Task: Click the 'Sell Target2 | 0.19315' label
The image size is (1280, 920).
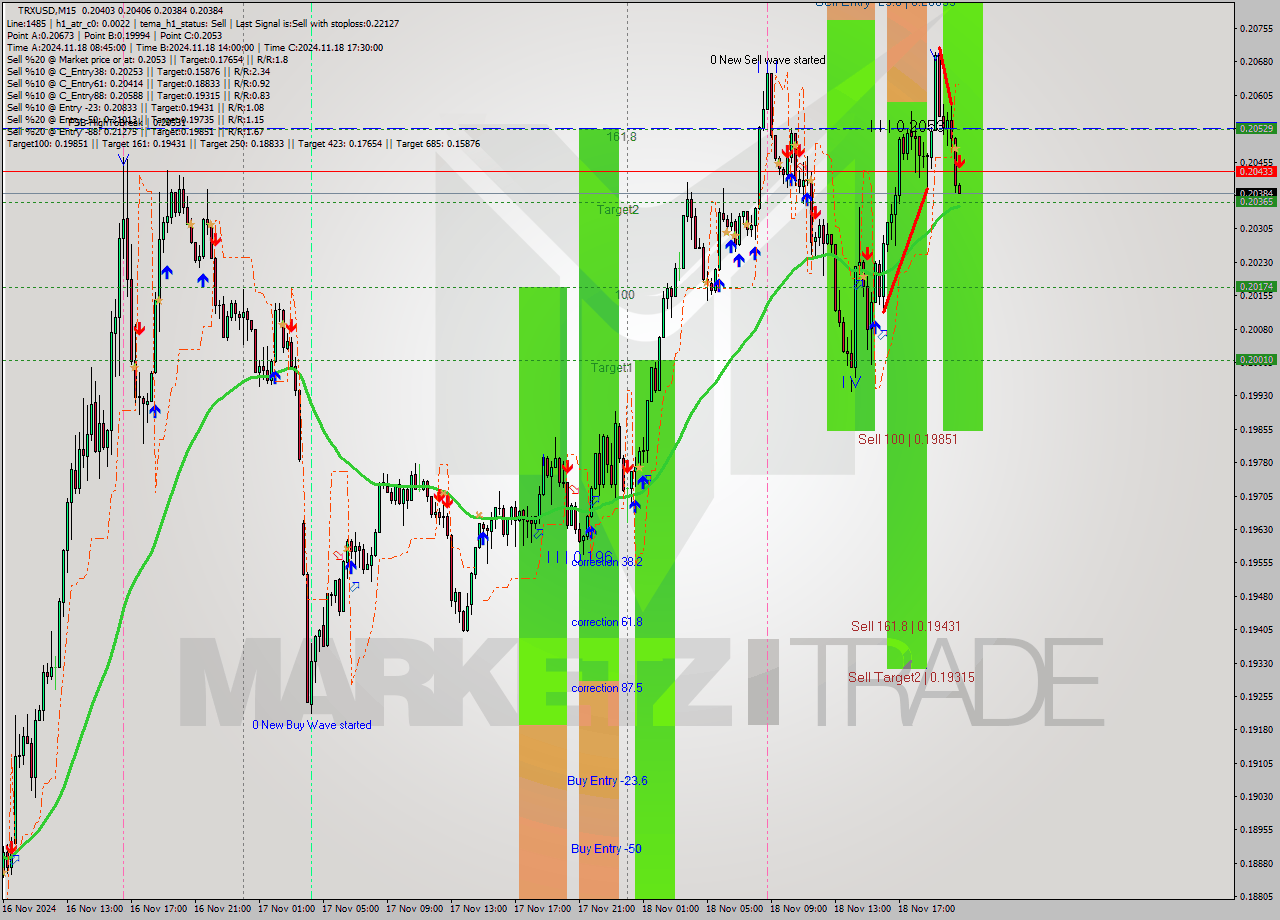Action: (x=911, y=677)
